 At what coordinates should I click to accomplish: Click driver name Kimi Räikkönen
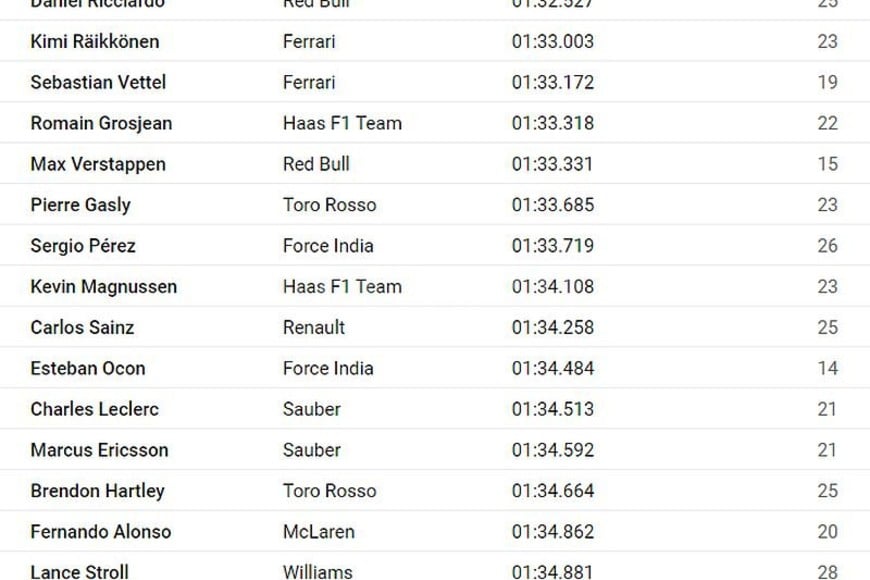coord(95,42)
